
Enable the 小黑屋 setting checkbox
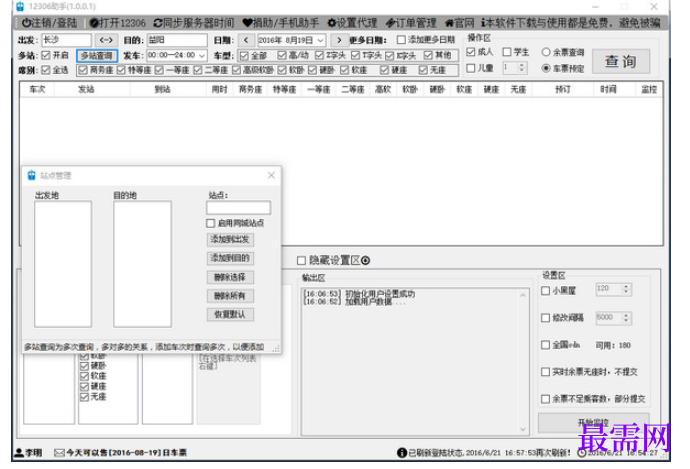point(546,291)
